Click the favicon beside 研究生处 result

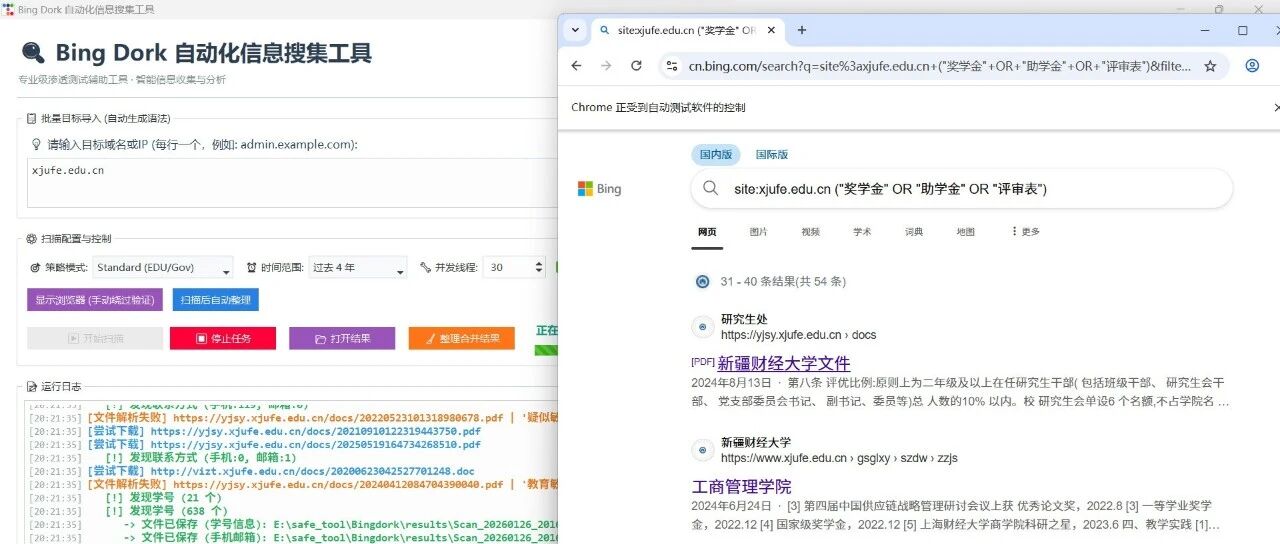point(702,327)
